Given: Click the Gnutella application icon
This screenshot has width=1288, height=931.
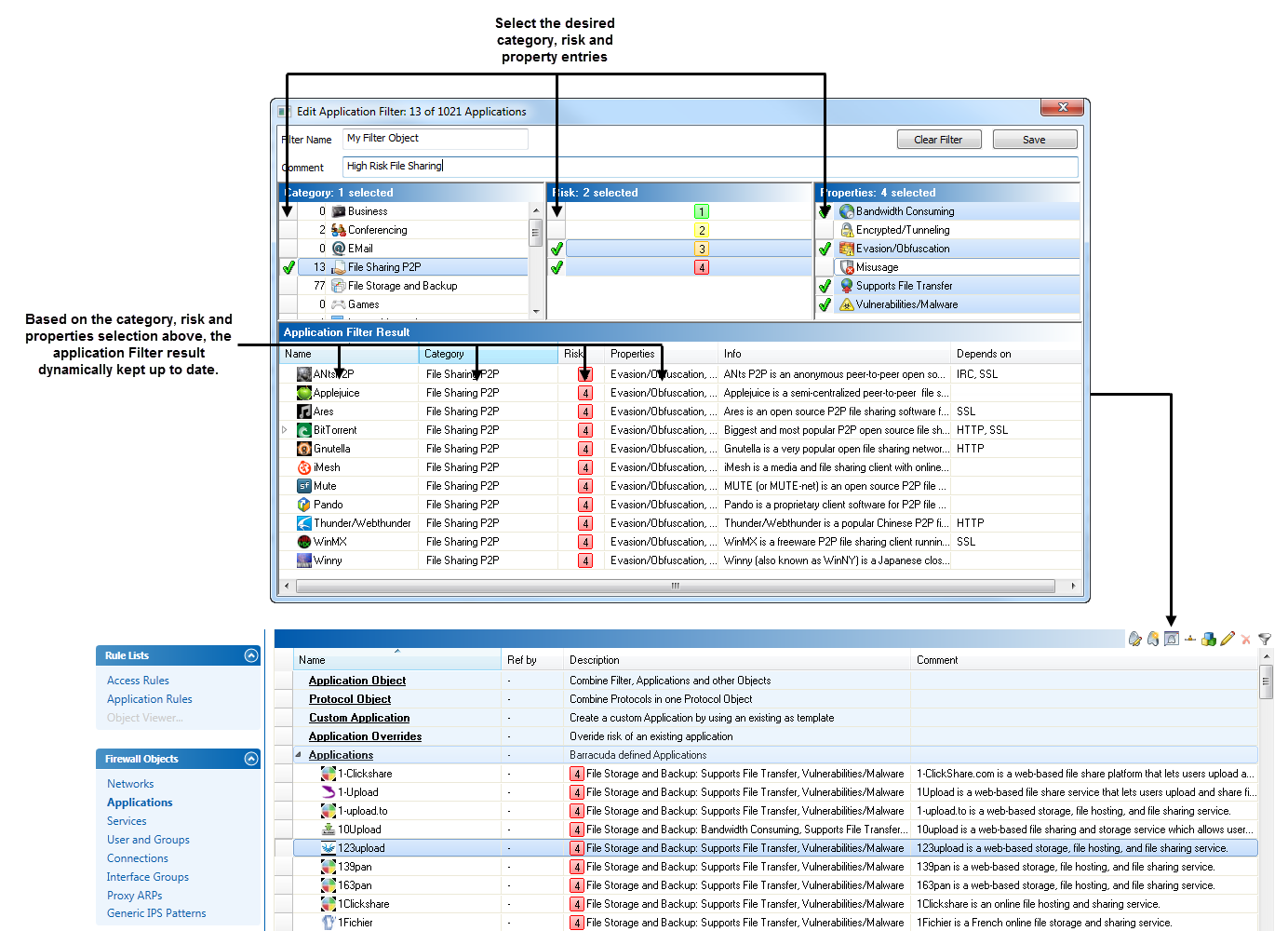Looking at the screenshot, I should [x=304, y=449].
